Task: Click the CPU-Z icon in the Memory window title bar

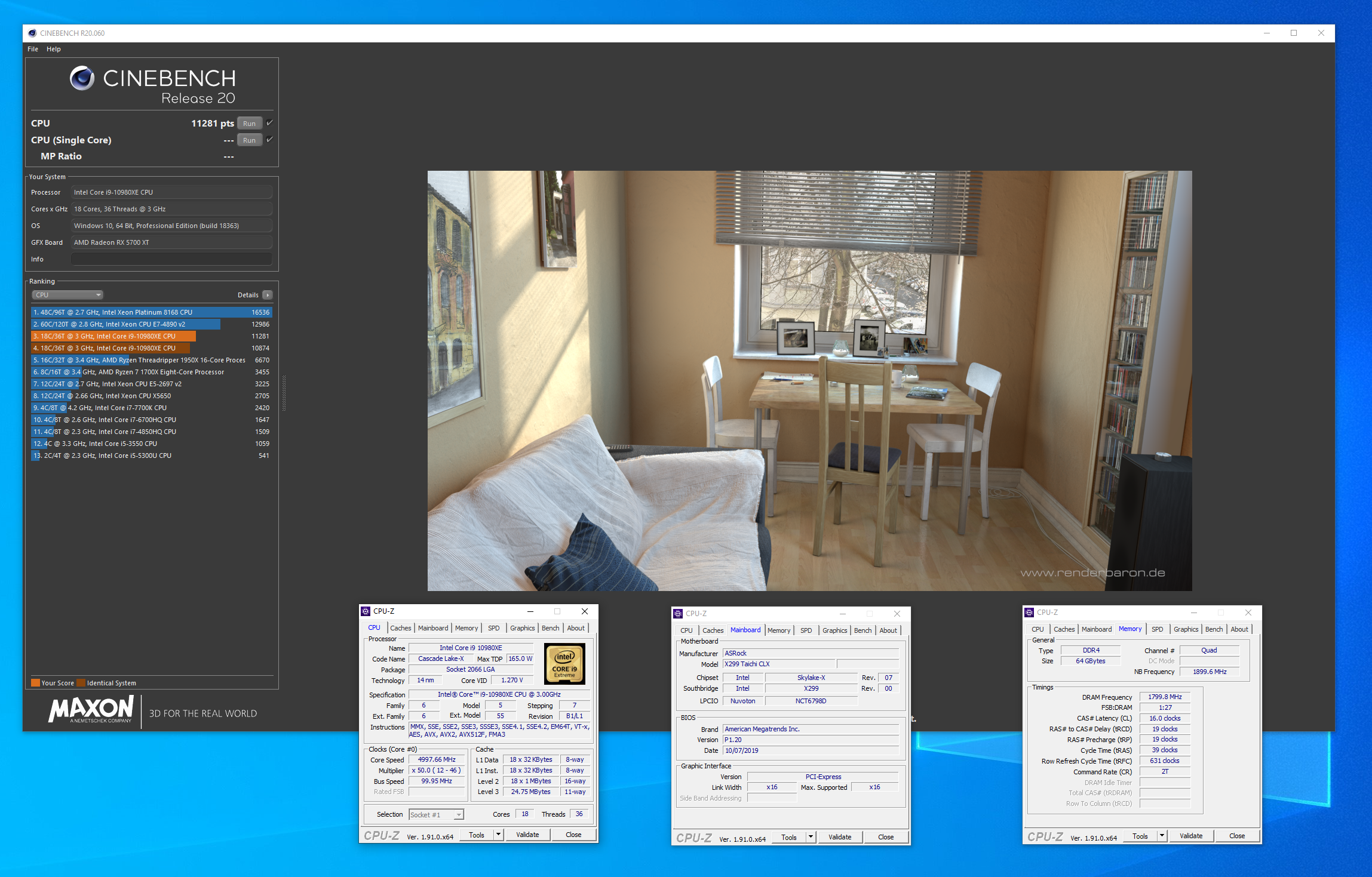Action: point(1029,613)
